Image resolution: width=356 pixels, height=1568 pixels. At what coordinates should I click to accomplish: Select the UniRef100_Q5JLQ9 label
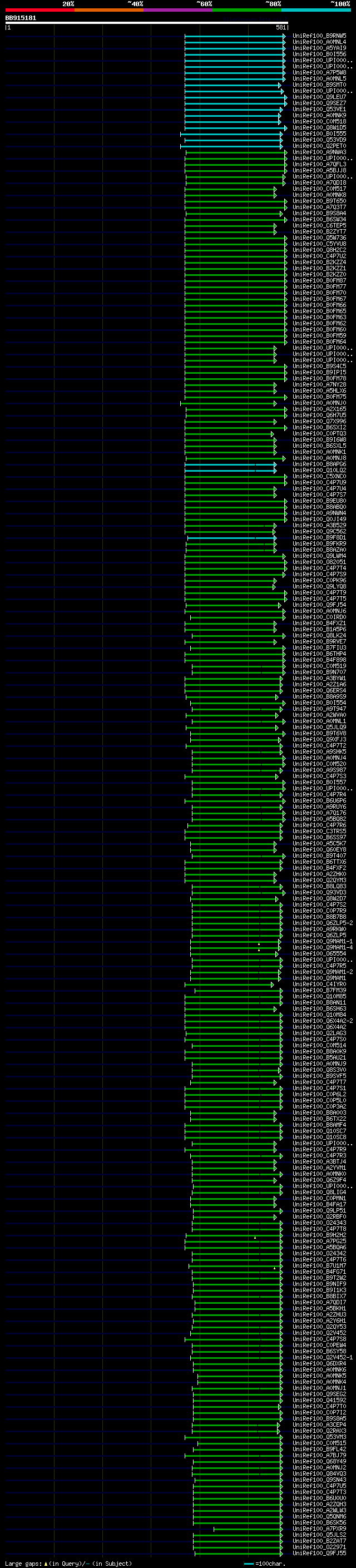pos(319,728)
